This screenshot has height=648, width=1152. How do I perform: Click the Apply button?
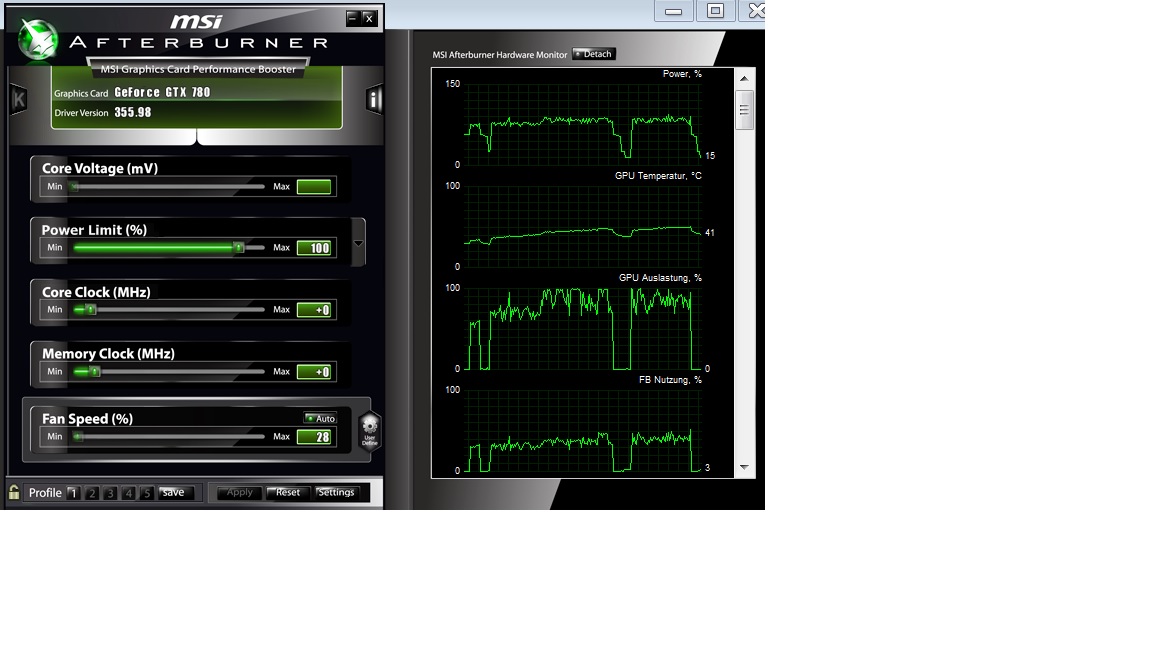coord(240,492)
